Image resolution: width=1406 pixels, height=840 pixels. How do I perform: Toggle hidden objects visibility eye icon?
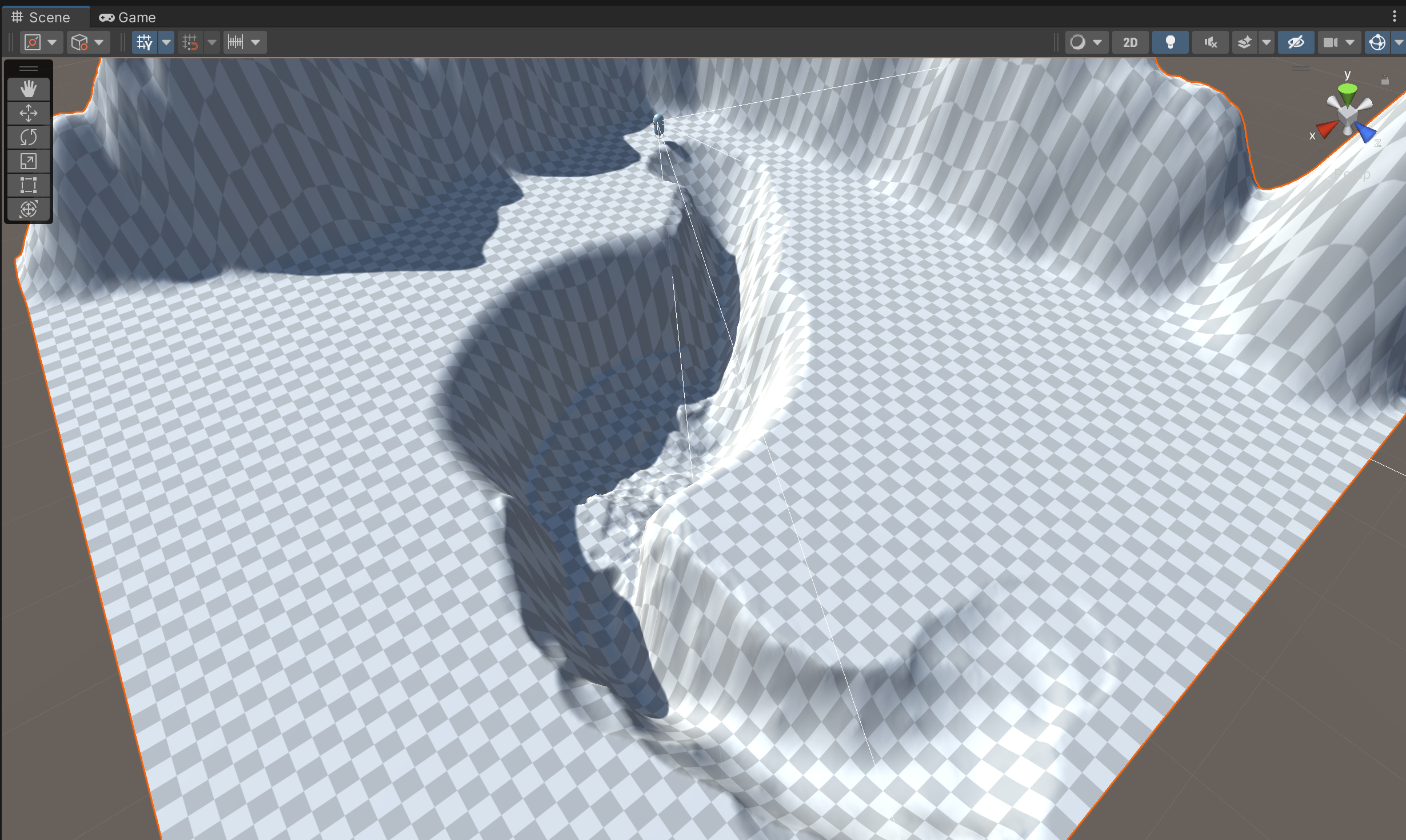(x=1296, y=42)
